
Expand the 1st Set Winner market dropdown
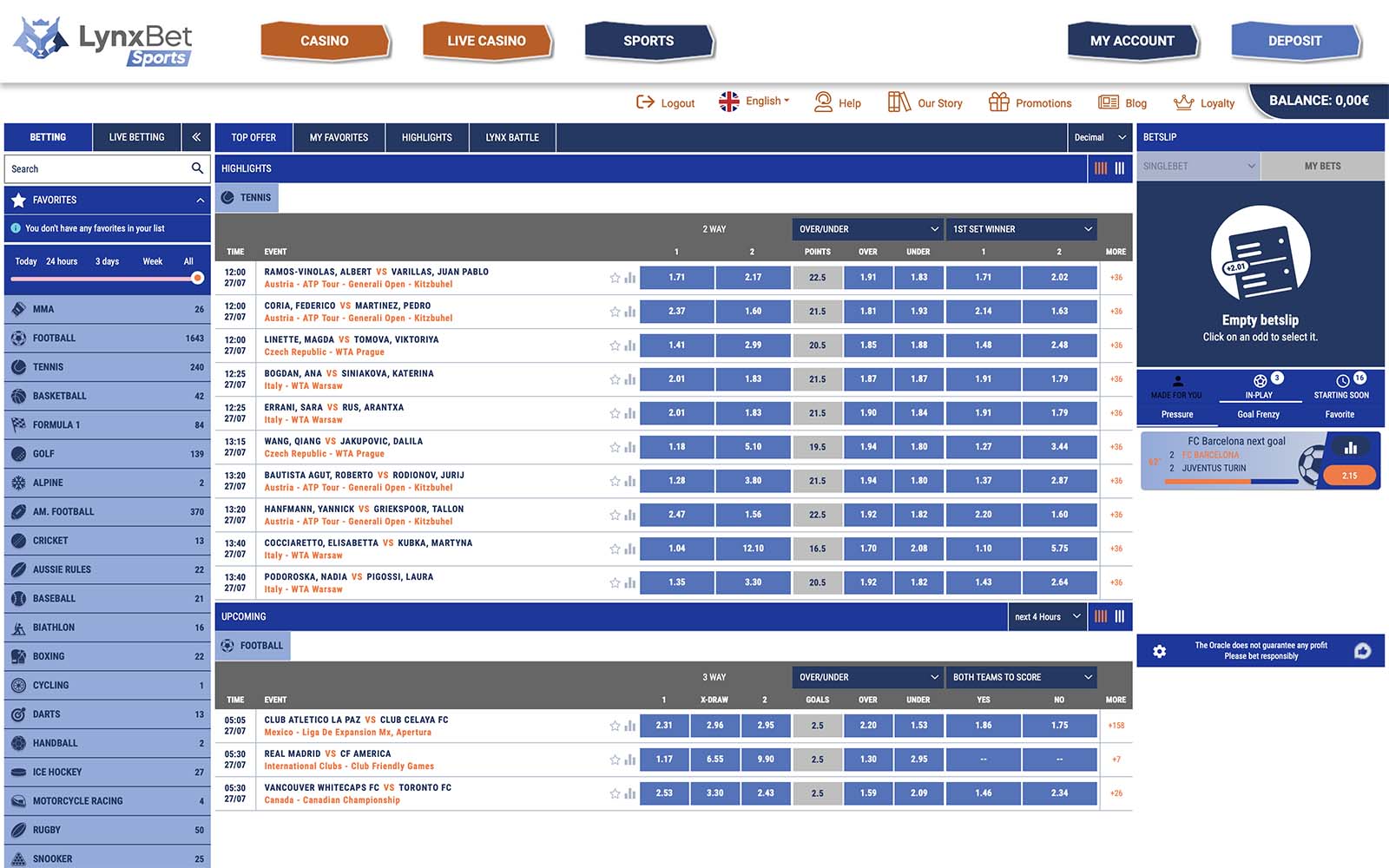(1021, 229)
